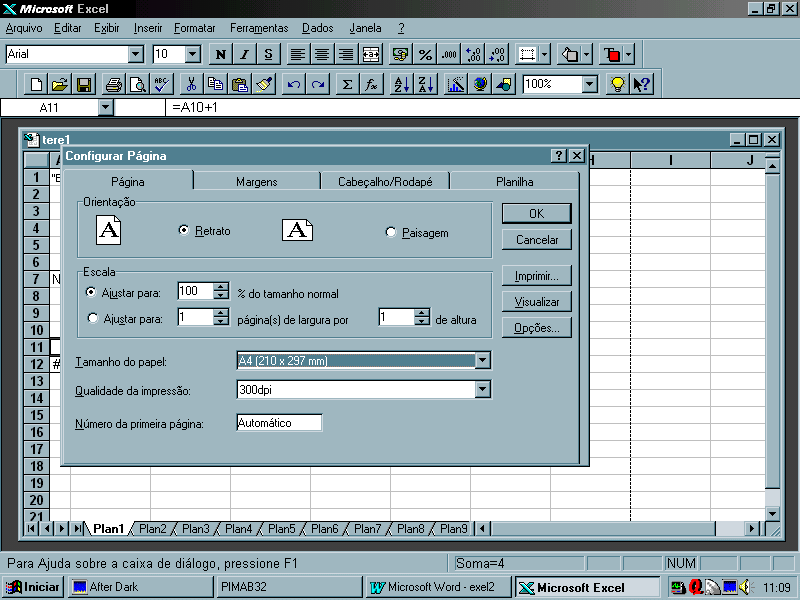Click the Opções... button
This screenshot has height=600, width=800.
point(537,328)
